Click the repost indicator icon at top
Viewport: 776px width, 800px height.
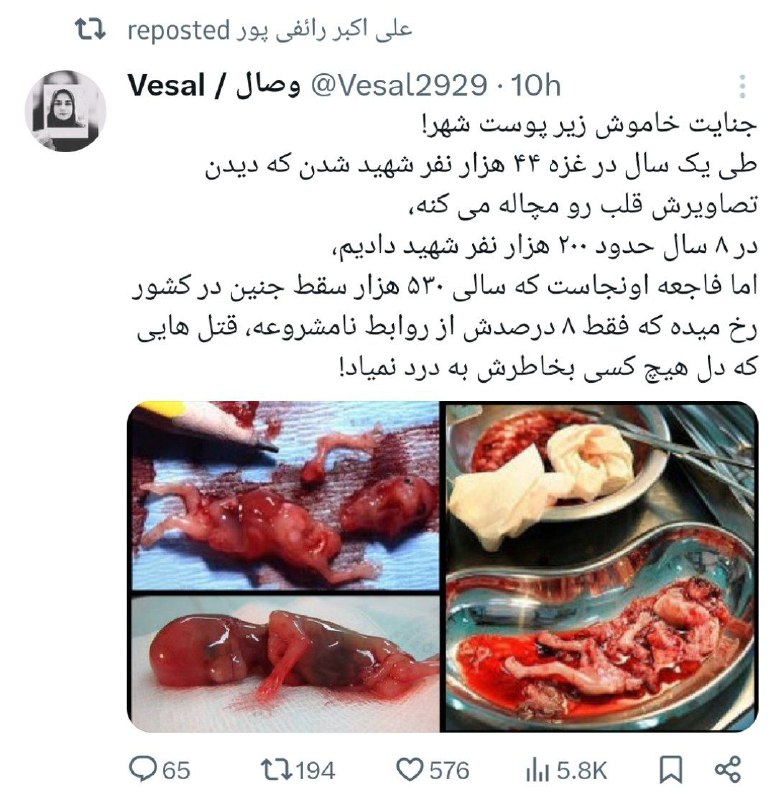[x=90, y=29]
